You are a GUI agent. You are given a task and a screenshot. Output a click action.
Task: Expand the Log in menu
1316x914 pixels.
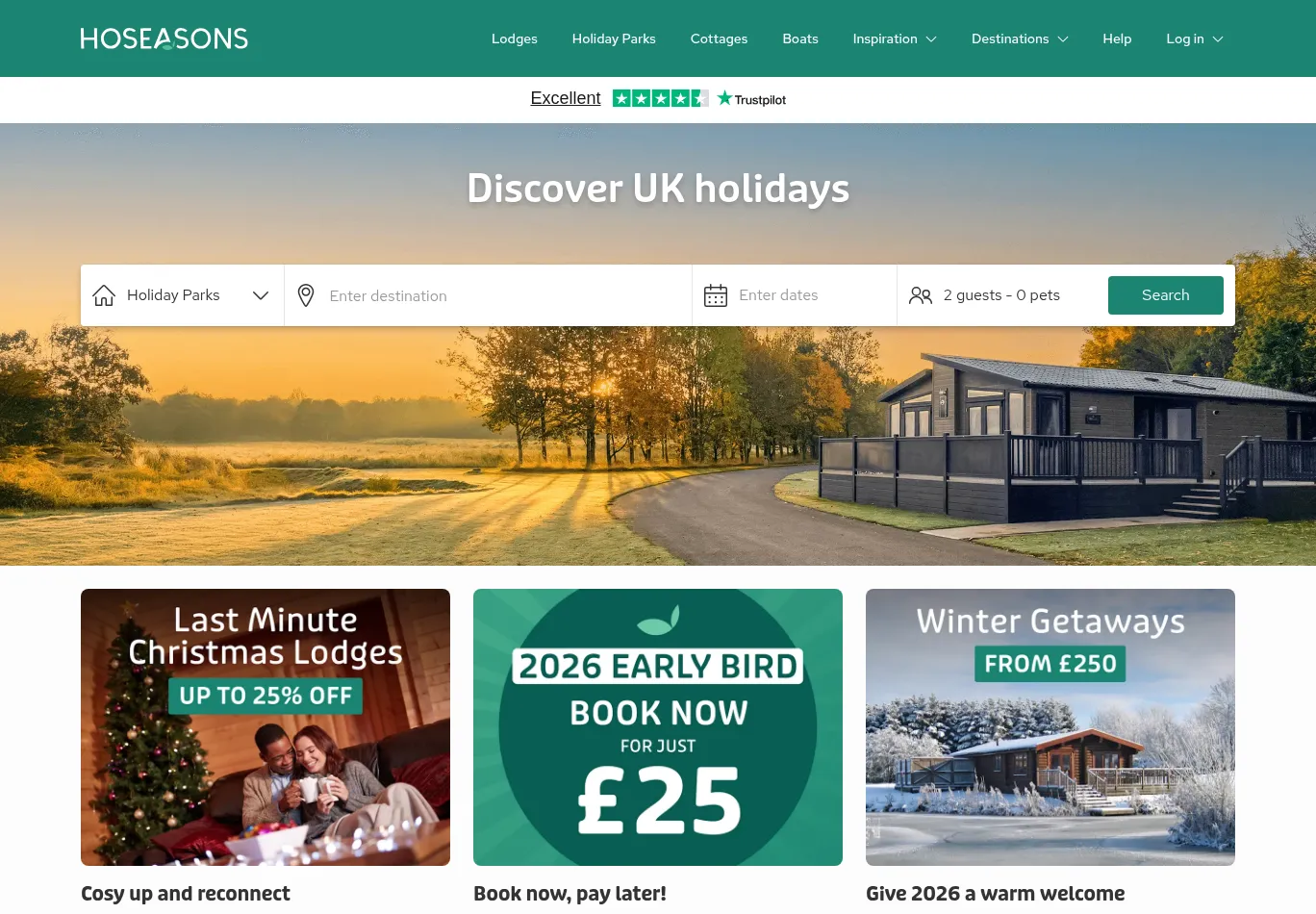pyautogui.click(x=1195, y=38)
